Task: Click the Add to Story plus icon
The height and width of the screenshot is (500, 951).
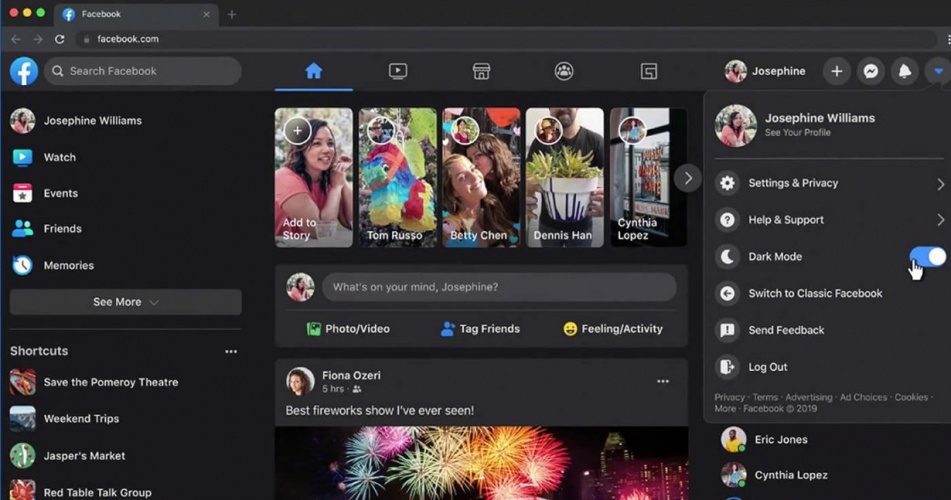Action: (x=297, y=130)
